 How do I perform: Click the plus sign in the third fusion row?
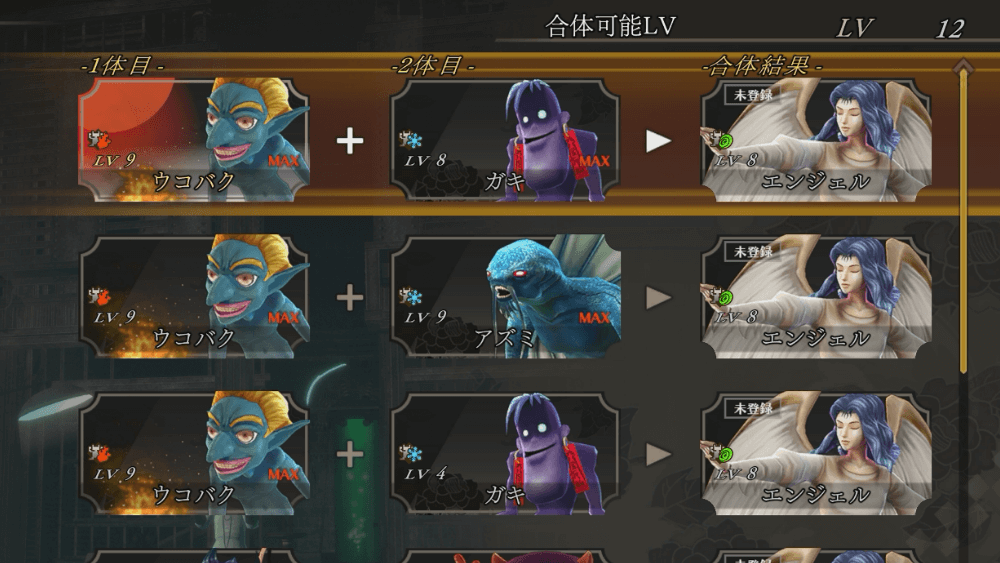point(350,455)
